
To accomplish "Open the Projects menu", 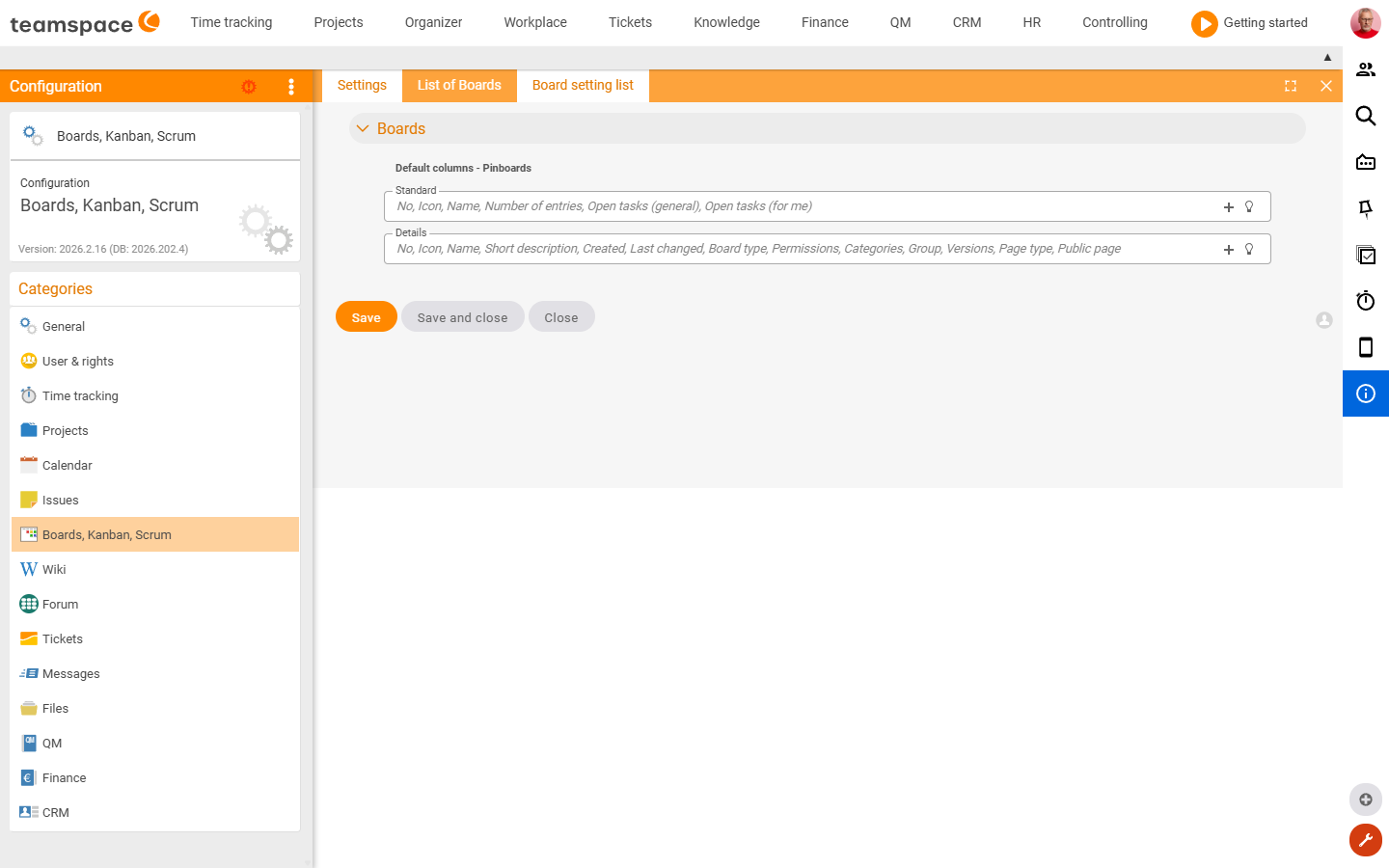I will [339, 22].
